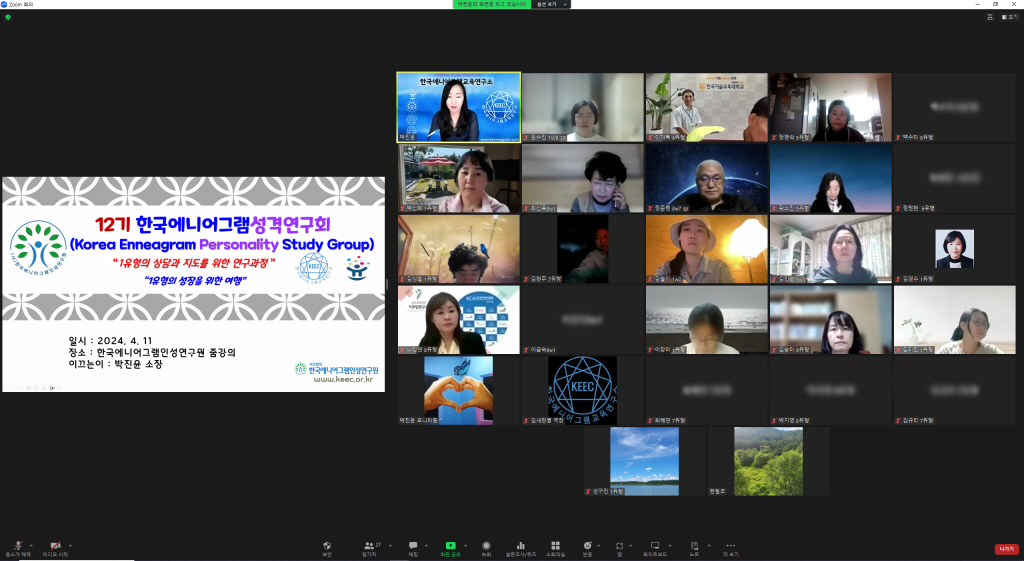This screenshot has height=561, width=1024.
Task: Click the red Leave meeting button
Action: pos(1006,549)
